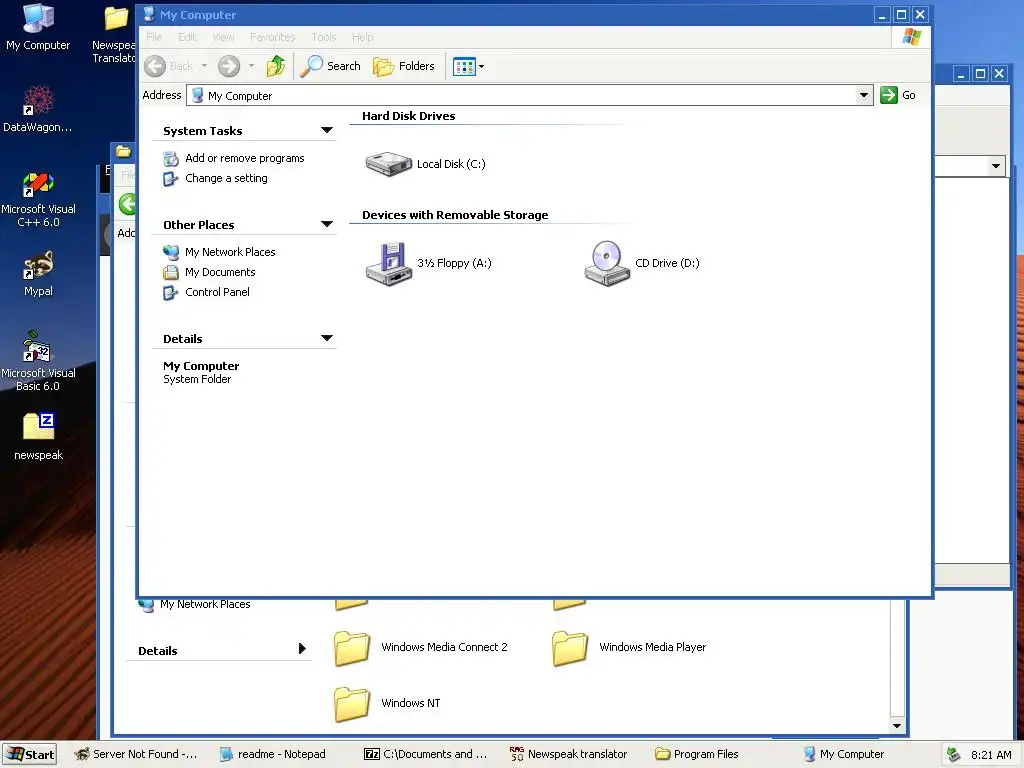
Task: Select the CD Drive (D:) icon
Action: [x=607, y=263]
